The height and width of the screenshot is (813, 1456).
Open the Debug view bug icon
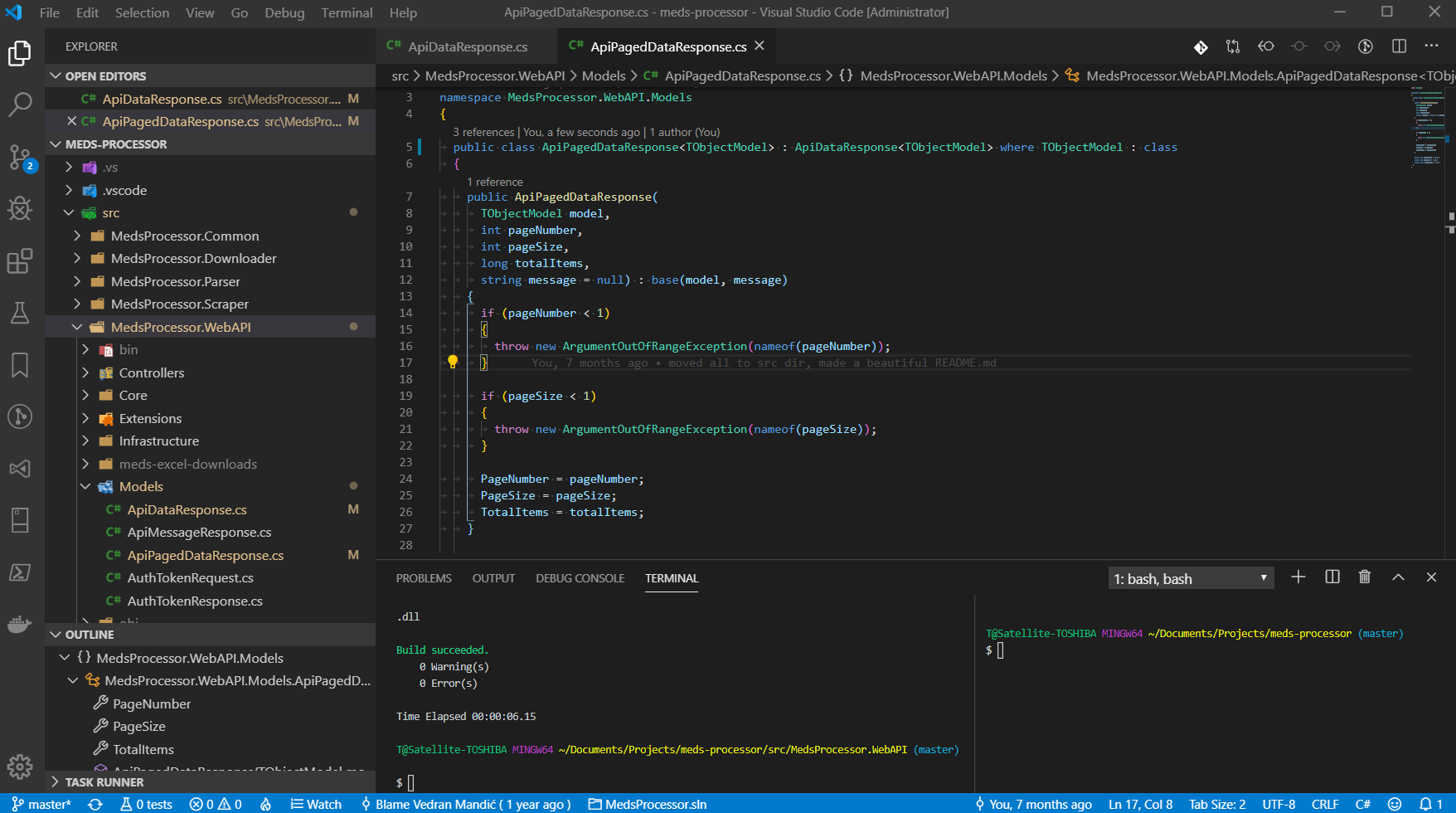click(20, 208)
